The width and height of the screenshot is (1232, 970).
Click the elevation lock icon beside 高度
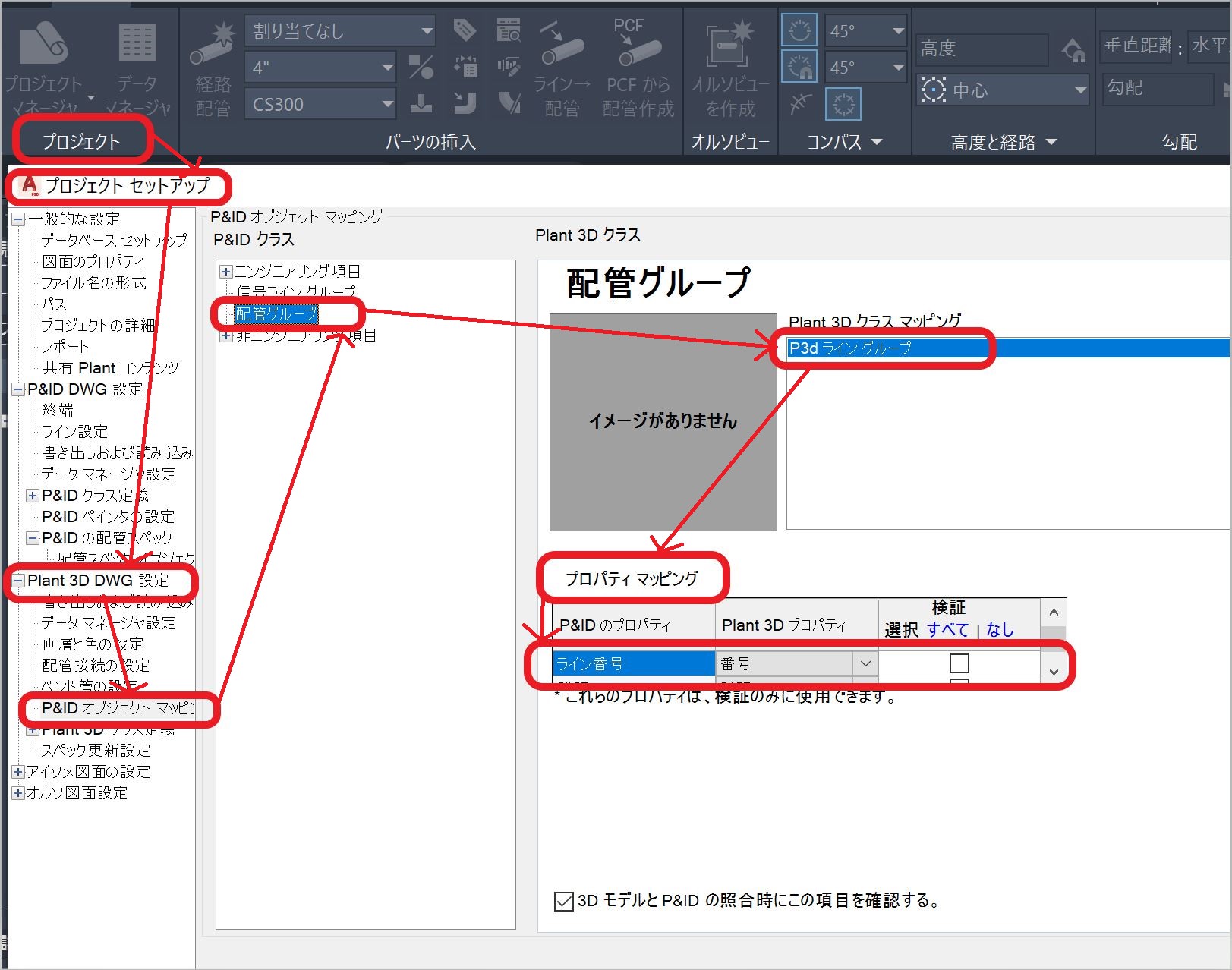pos(1073,50)
